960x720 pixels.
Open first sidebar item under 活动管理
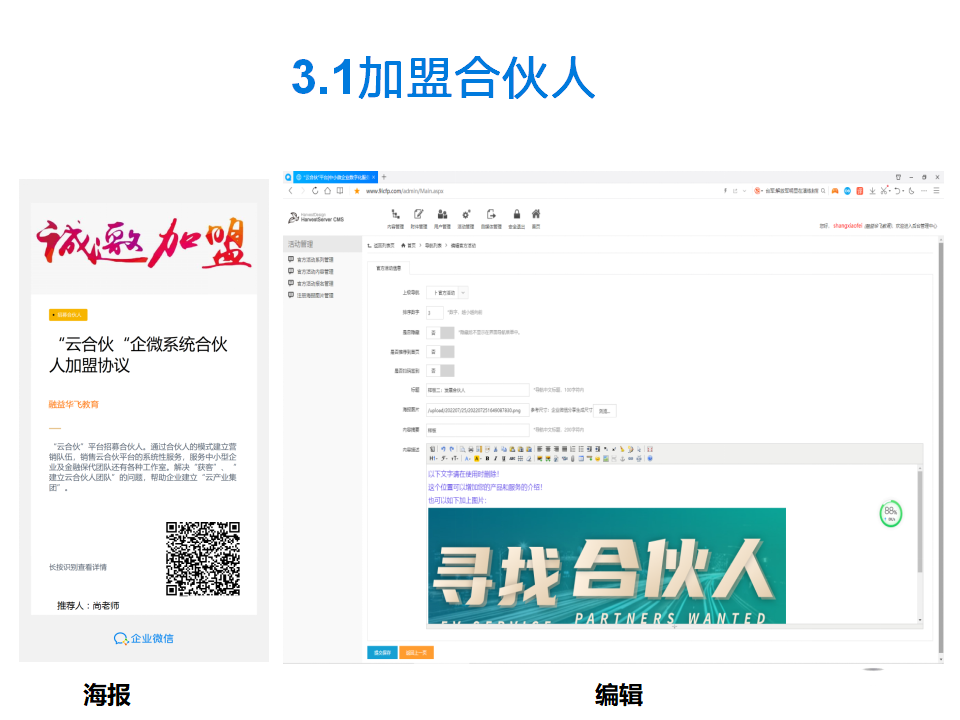coord(311,260)
